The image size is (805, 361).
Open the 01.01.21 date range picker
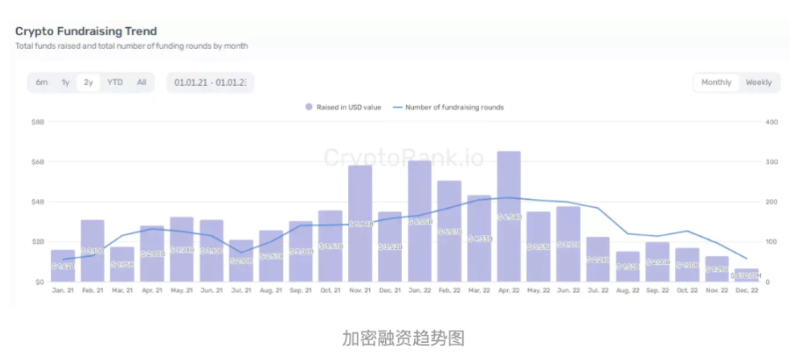[x=210, y=83]
